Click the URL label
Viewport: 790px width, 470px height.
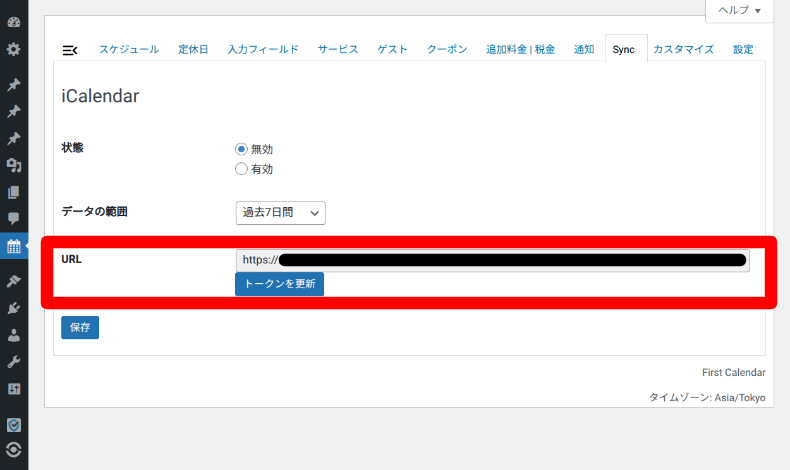pos(72,259)
